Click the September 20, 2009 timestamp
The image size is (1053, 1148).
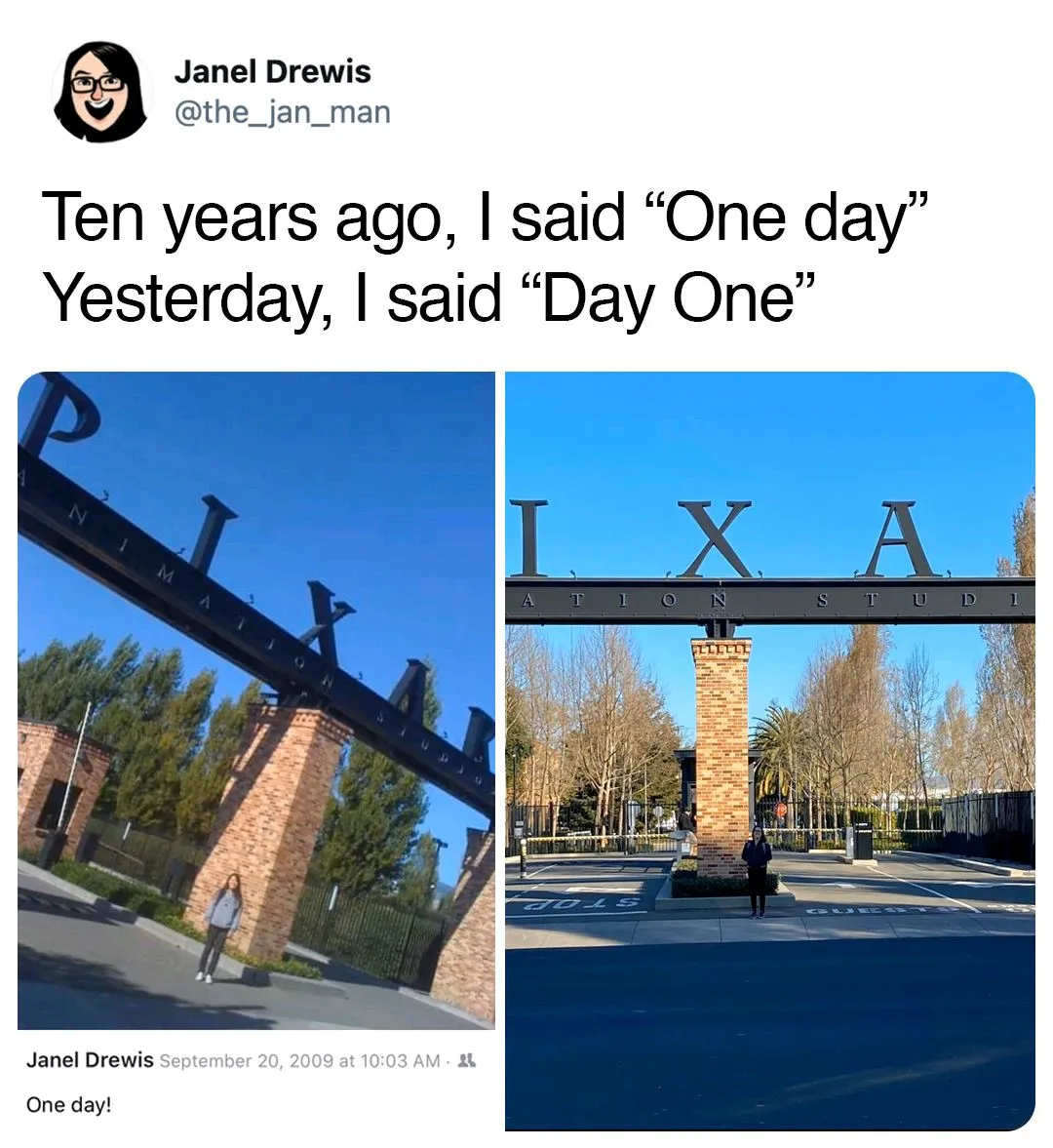[299, 1060]
